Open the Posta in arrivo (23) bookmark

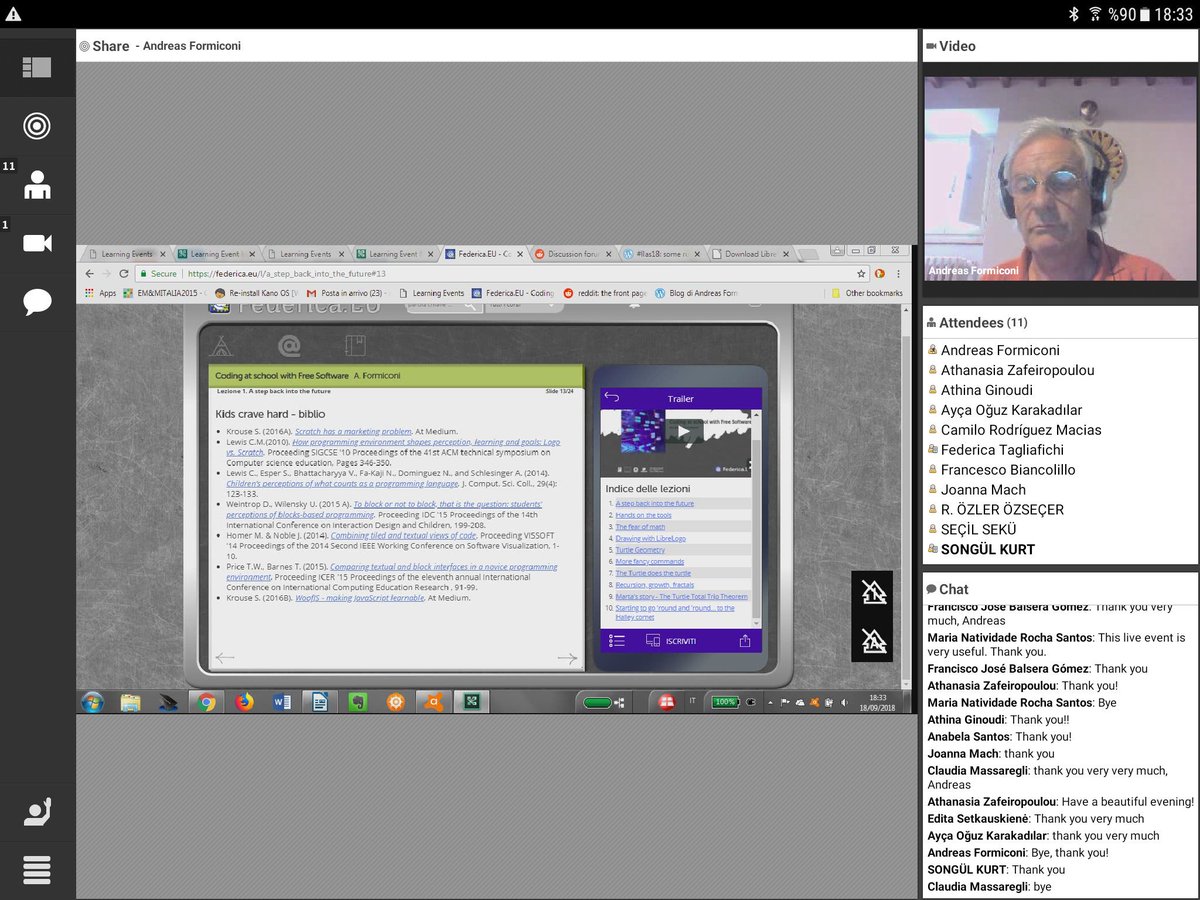coord(348,293)
